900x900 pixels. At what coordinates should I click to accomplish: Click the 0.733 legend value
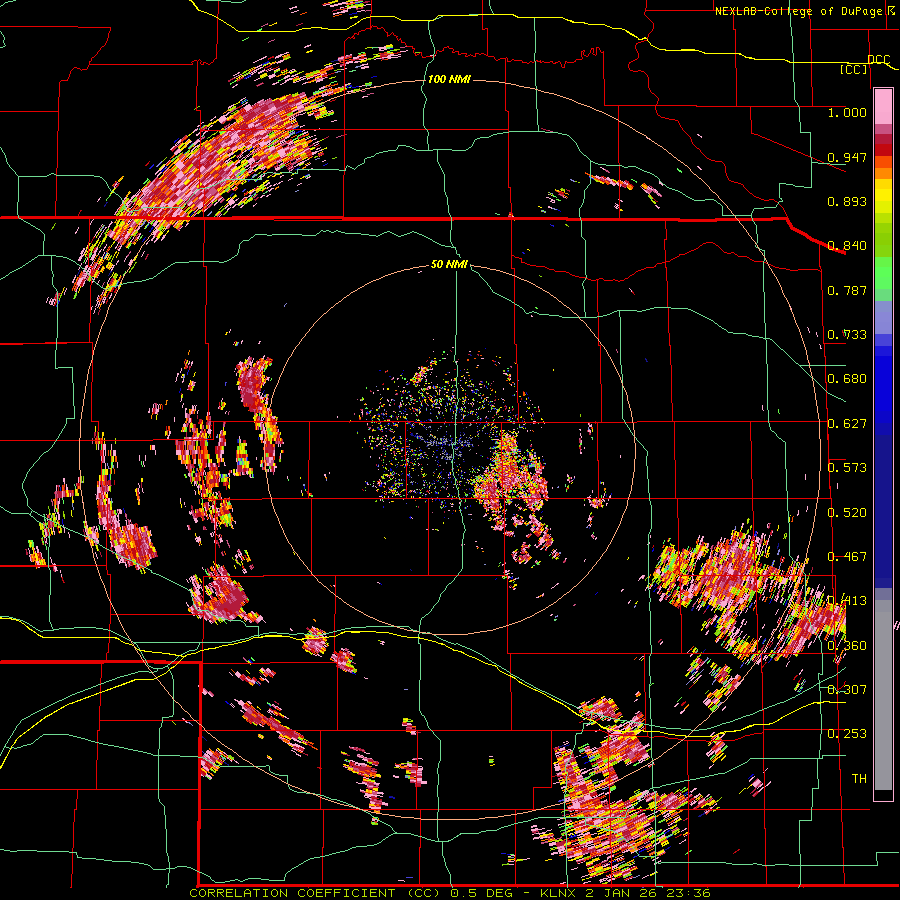coord(847,335)
